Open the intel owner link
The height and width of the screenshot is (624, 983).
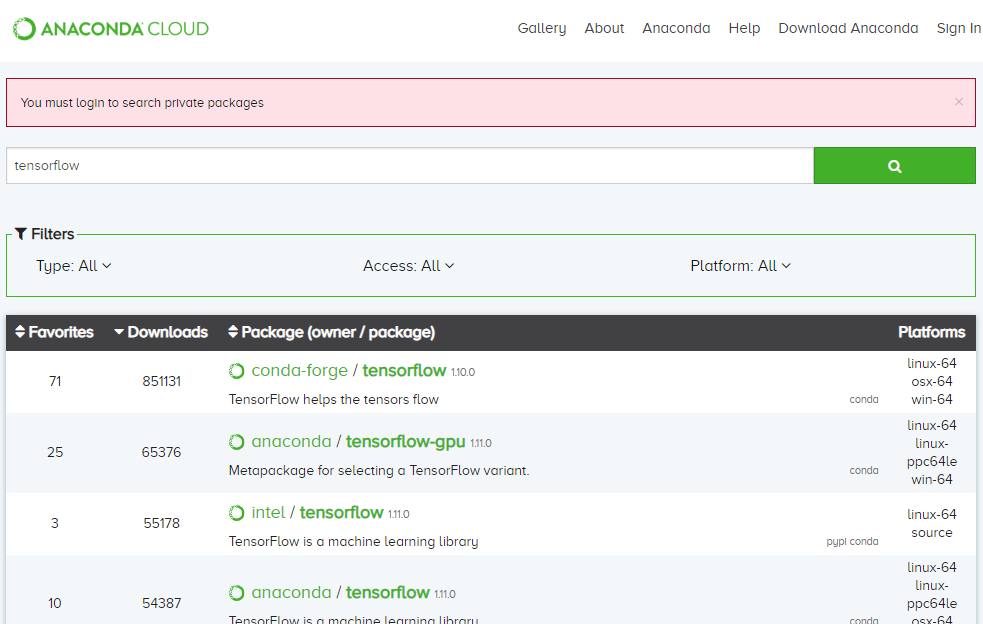268,512
